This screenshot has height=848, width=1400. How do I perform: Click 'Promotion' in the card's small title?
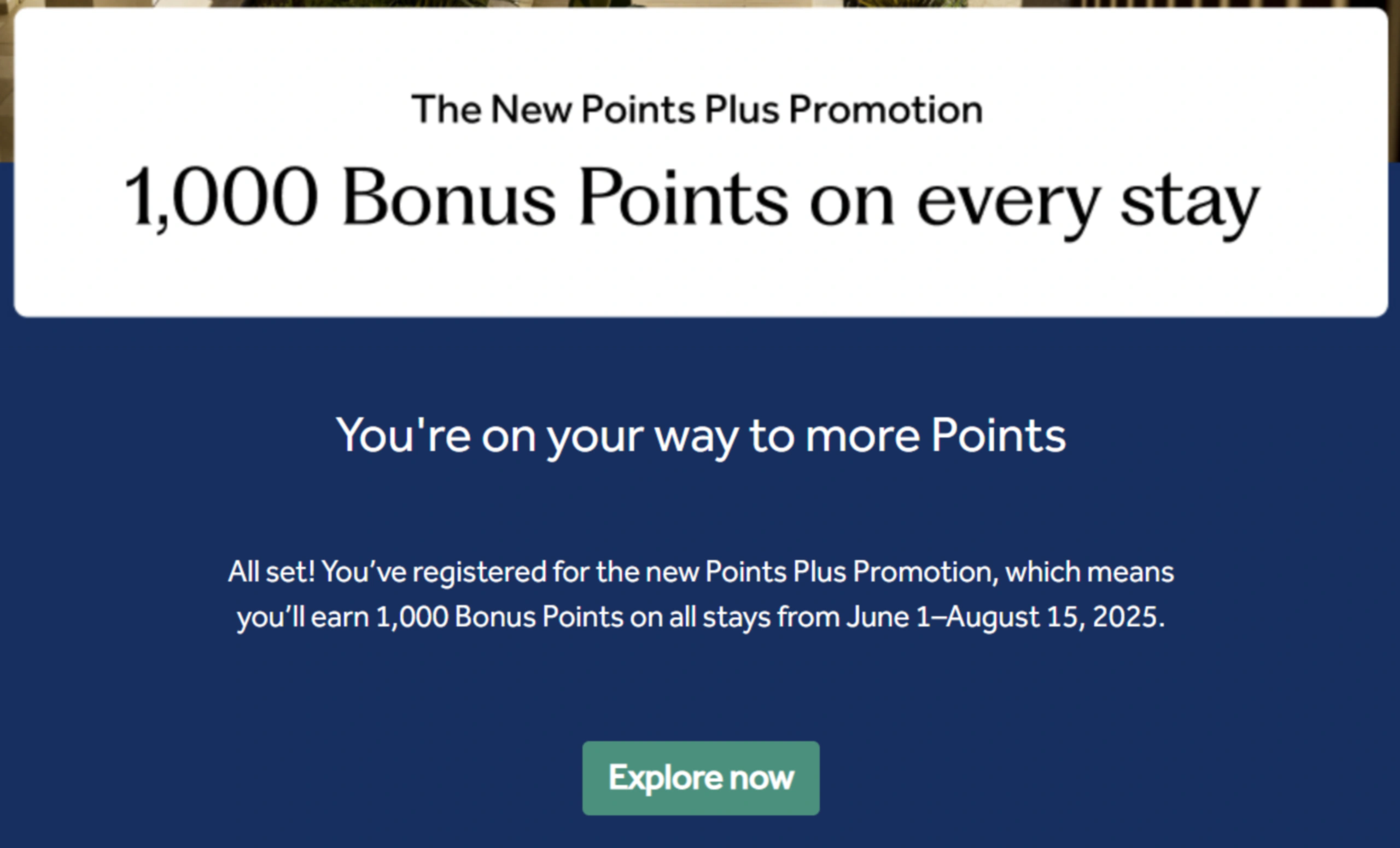click(x=886, y=109)
